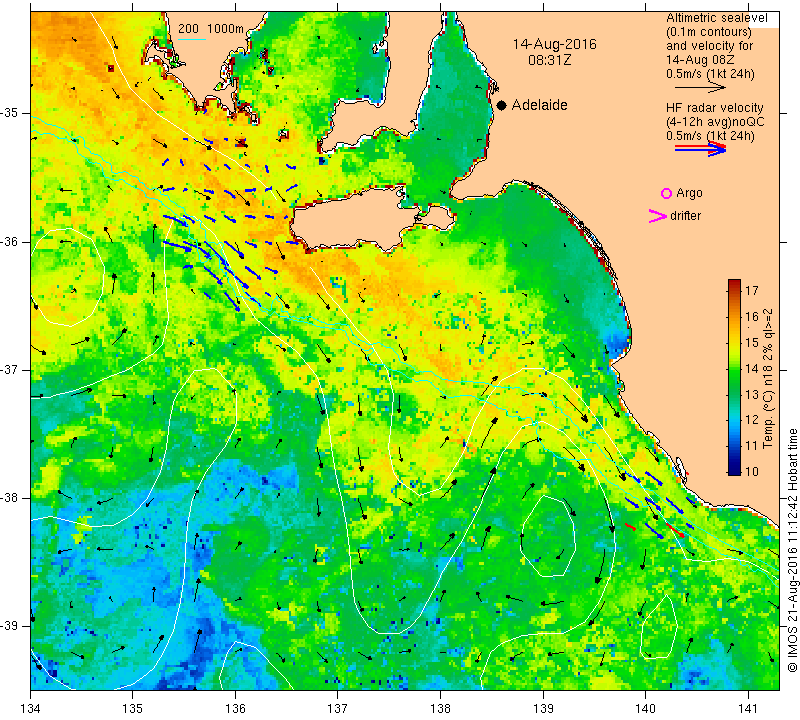
Task: Click the 14 value on temperature scale
Action: pyautogui.click(x=752, y=368)
